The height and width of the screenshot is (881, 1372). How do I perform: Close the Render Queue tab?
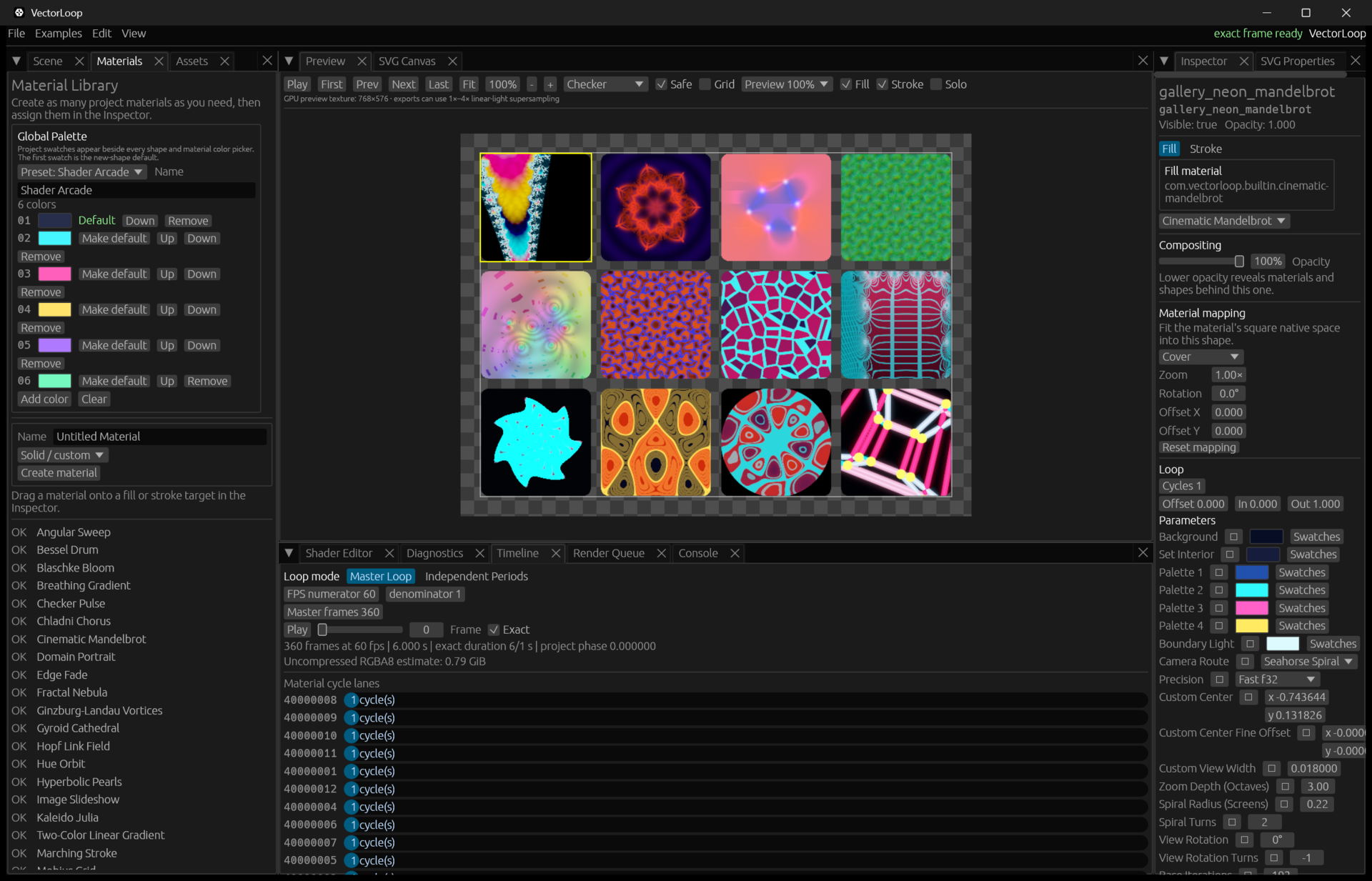pos(662,553)
